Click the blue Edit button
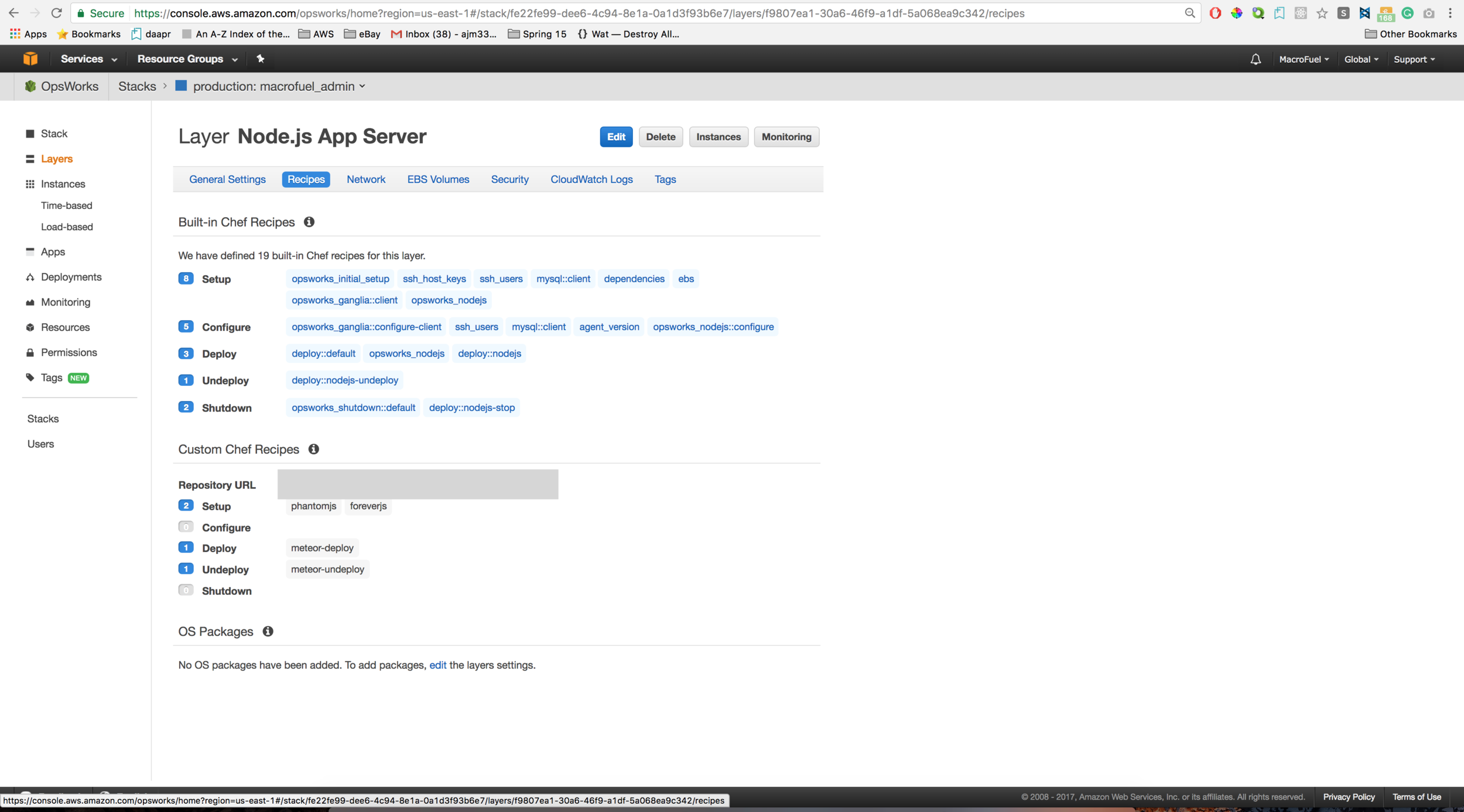Viewport: 1464px width, 812px height. (x=616, y=136)
